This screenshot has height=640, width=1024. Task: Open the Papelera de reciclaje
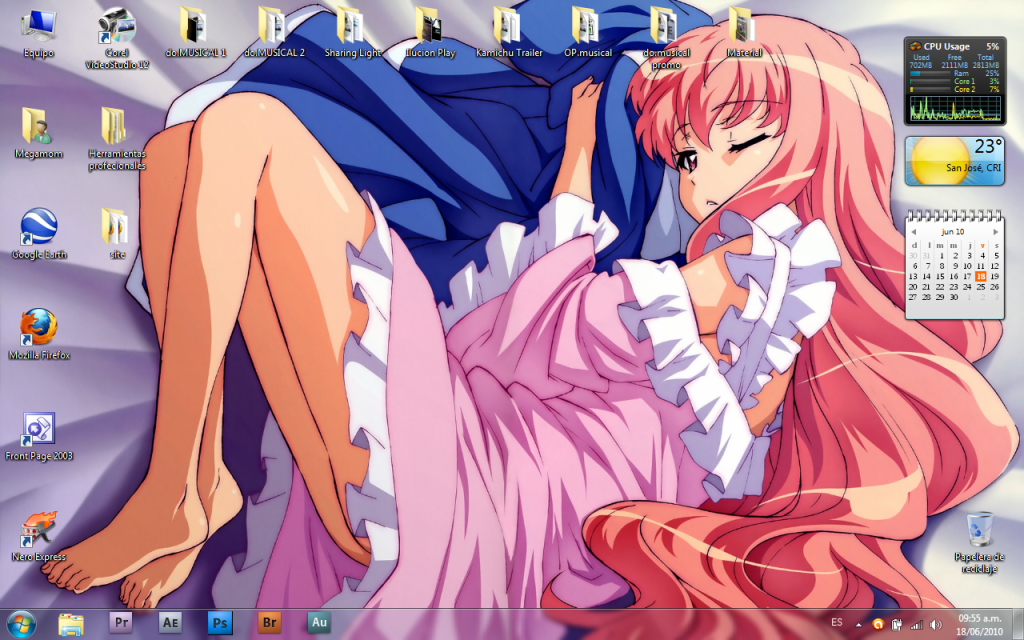(x=979, y=543)
